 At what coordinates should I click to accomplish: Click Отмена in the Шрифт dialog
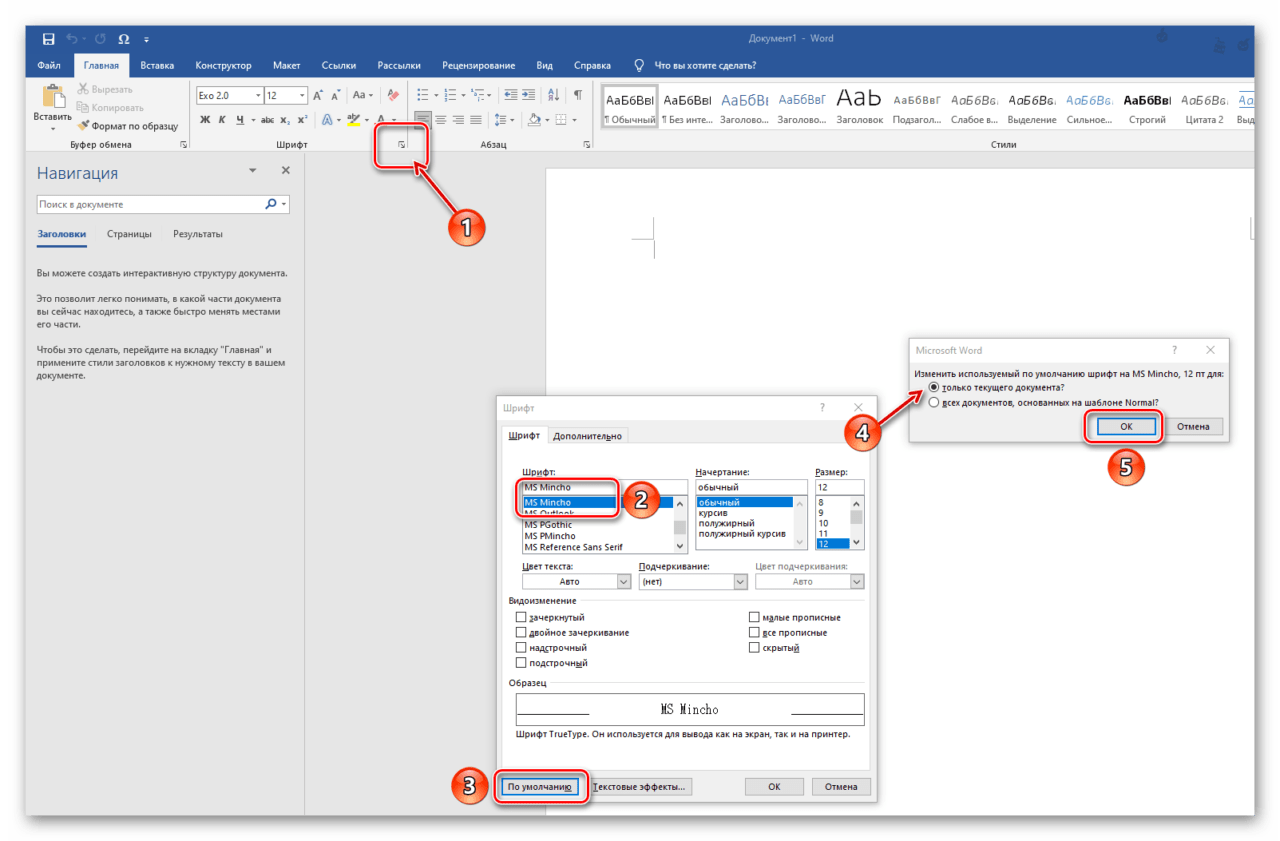pos(841,787)
